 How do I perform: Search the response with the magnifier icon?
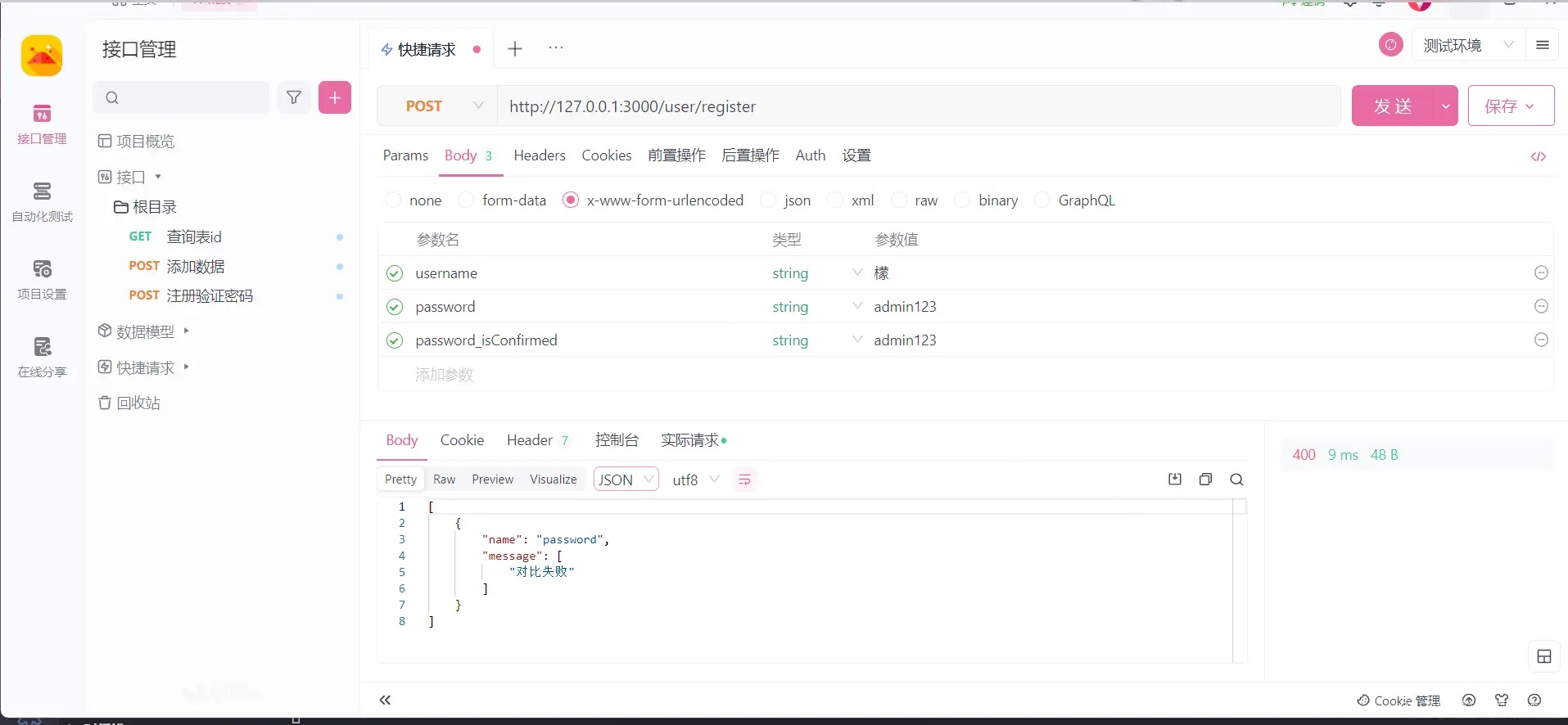(x=1236, y=480)
